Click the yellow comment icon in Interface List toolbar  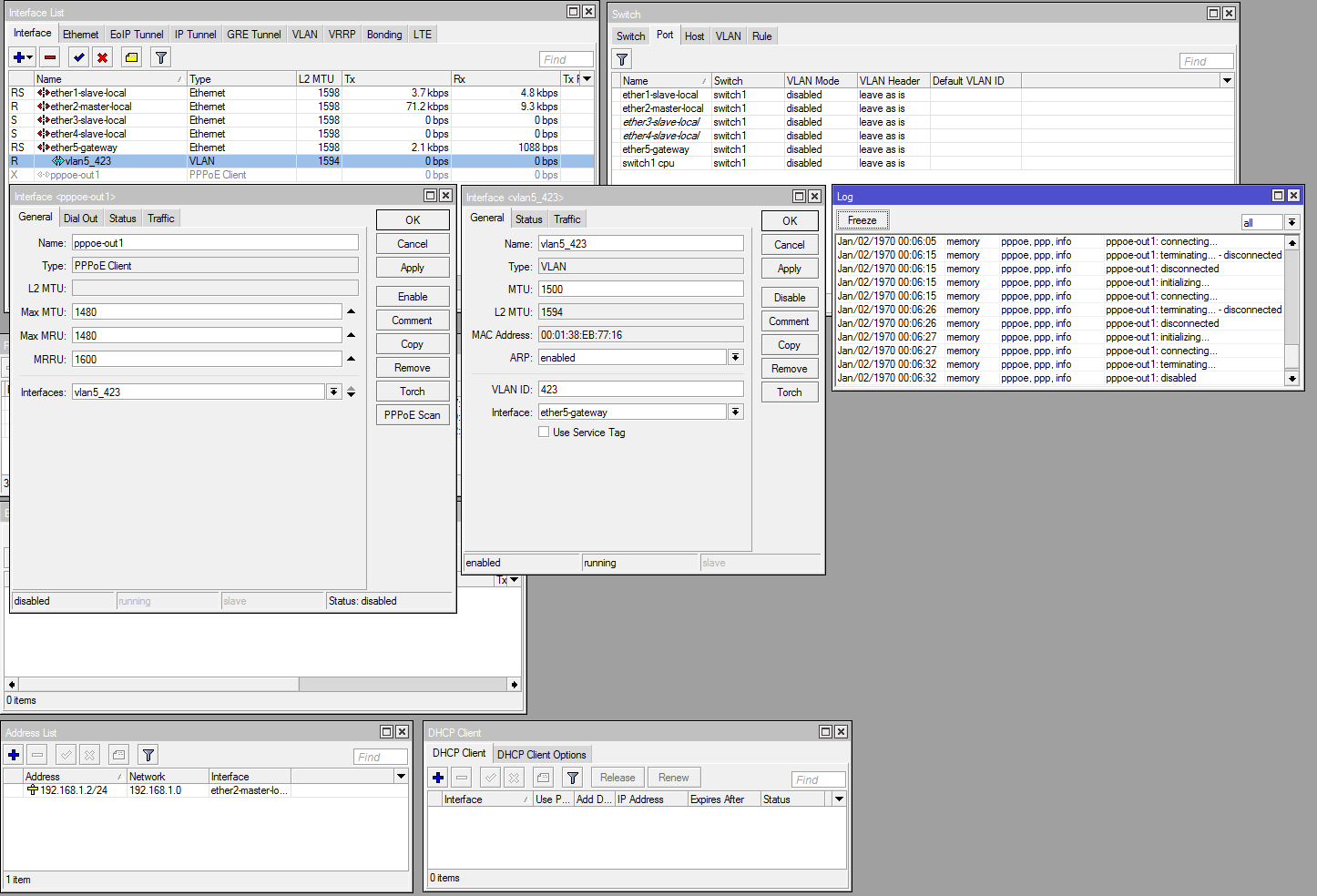132,57
